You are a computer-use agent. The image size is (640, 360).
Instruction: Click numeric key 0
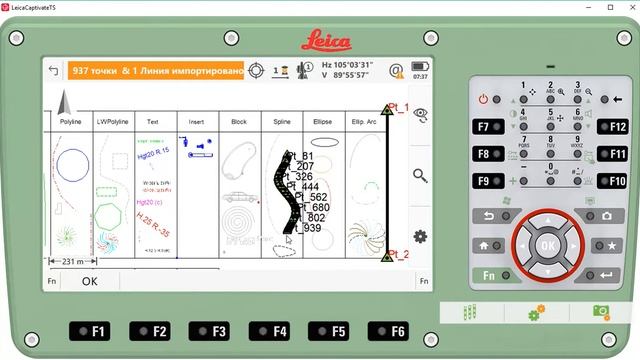point(551,181)
